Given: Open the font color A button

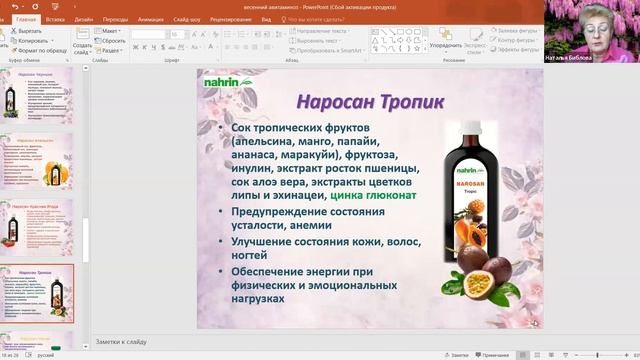Looking at the screenshot, I should [x=211, y=47].
